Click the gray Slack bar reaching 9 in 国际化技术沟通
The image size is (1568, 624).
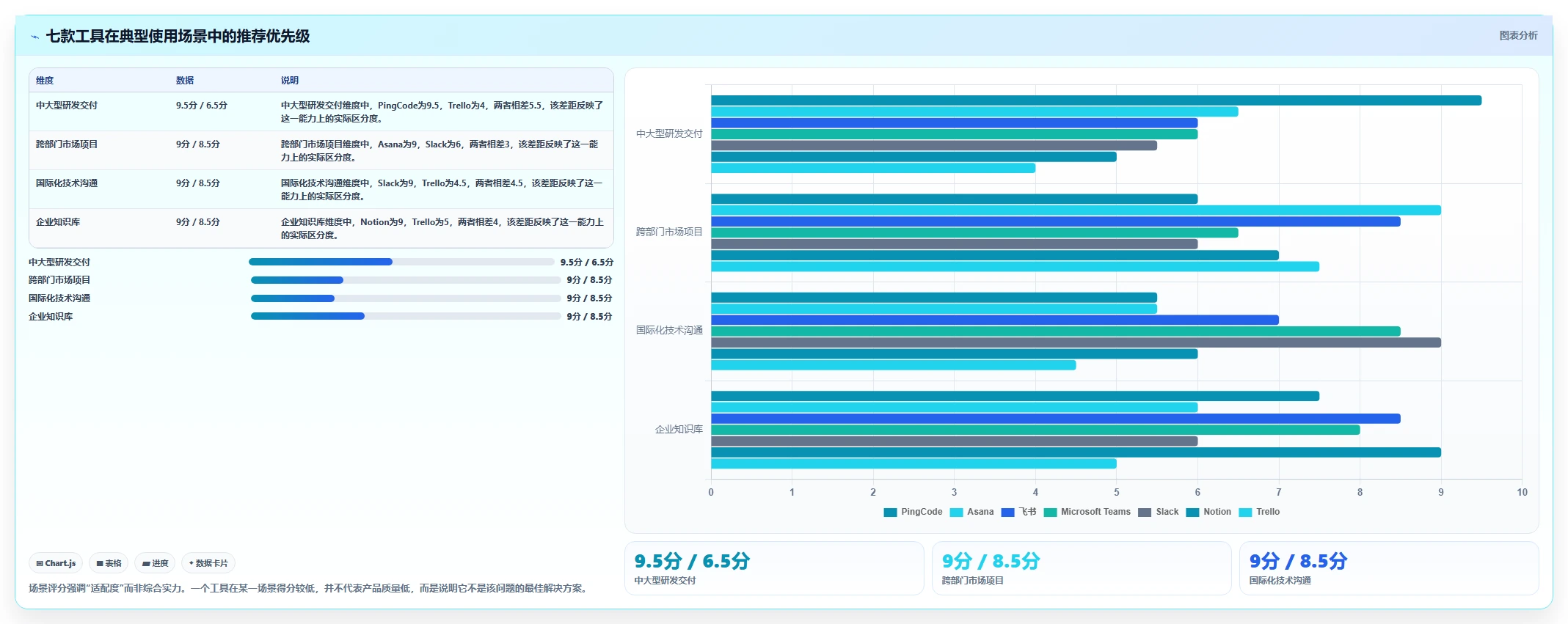(x=1076, y=342)
